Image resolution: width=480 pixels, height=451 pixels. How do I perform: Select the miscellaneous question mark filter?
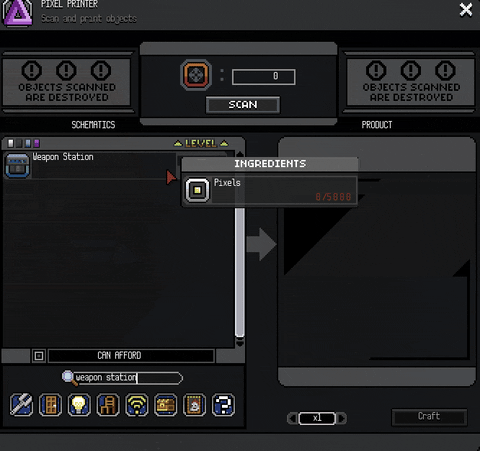(x=224, y=405)
